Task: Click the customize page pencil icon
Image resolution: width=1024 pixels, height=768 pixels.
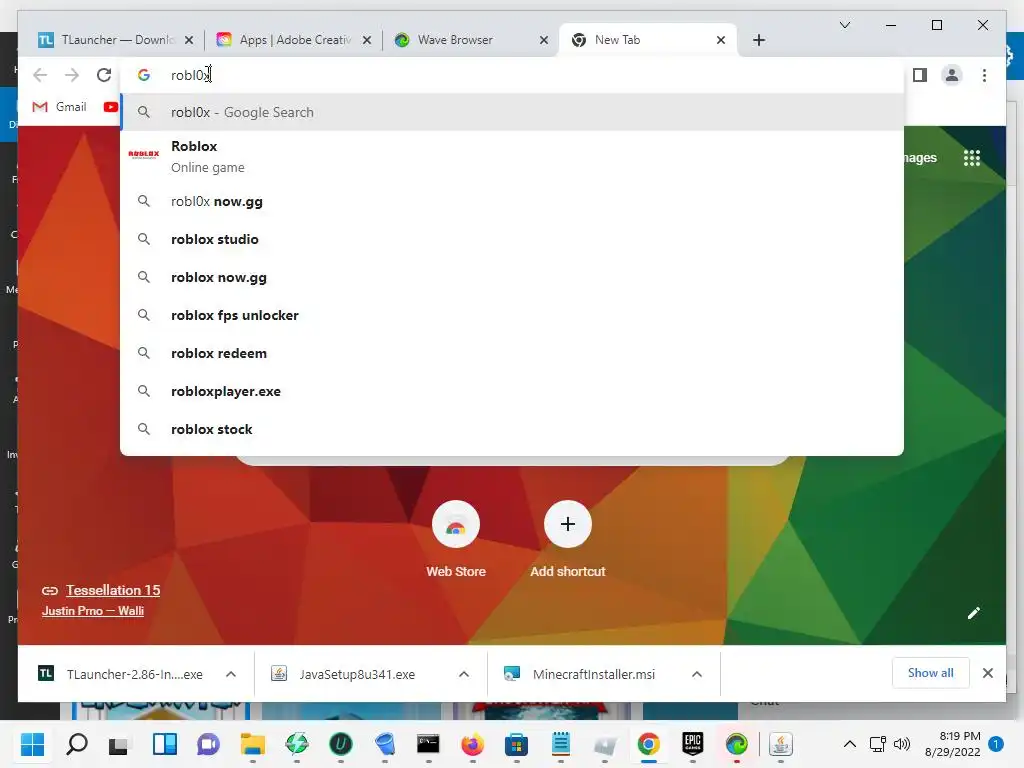Action: point(974,613)
